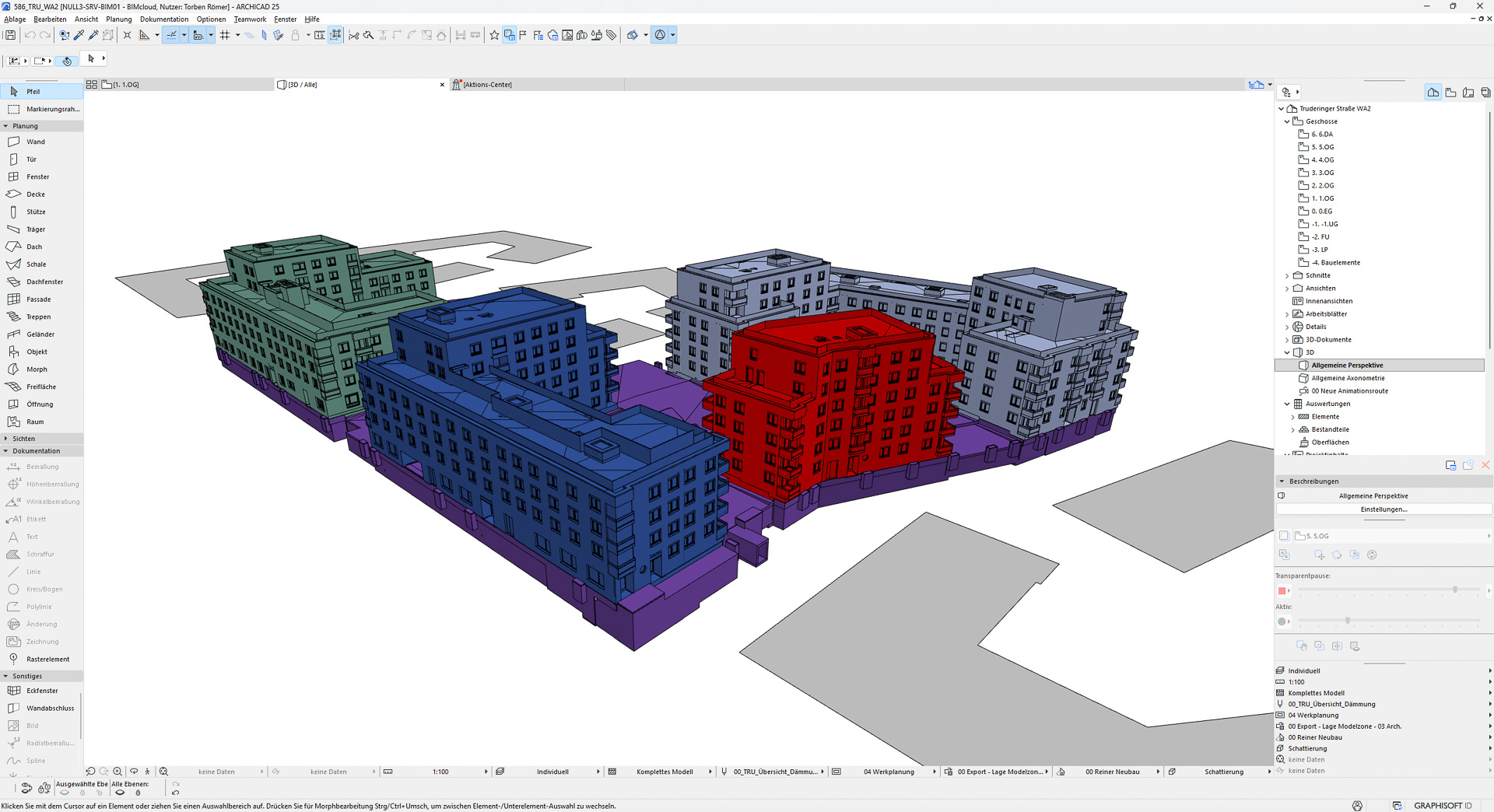The width and height of the screenshot is (1494, 812).
Task: Click the Pfeil arrow selection tool
Action: pos(33,92)
